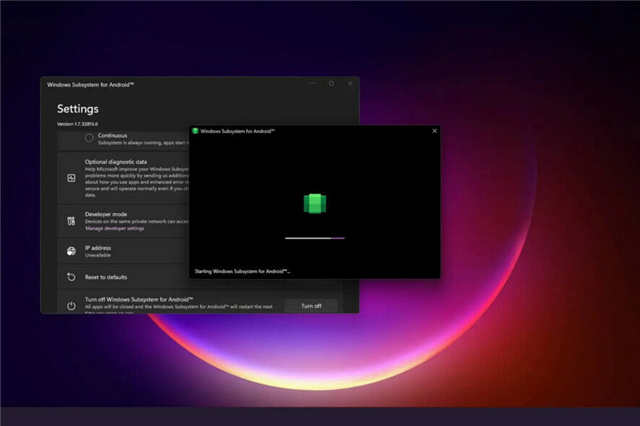The height and width of the screenshot is (426, 640).
Task: Click 'Turn off Windows Subsystem for Android' heading
Action: [x=139, y=299]
